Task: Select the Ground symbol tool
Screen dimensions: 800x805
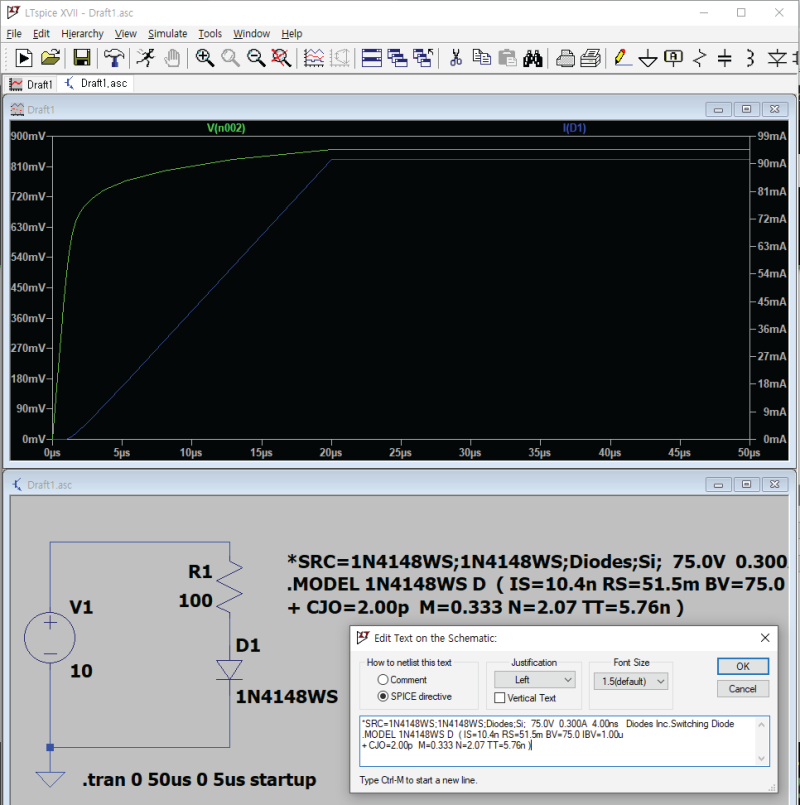Action: (x=648, y=58)
